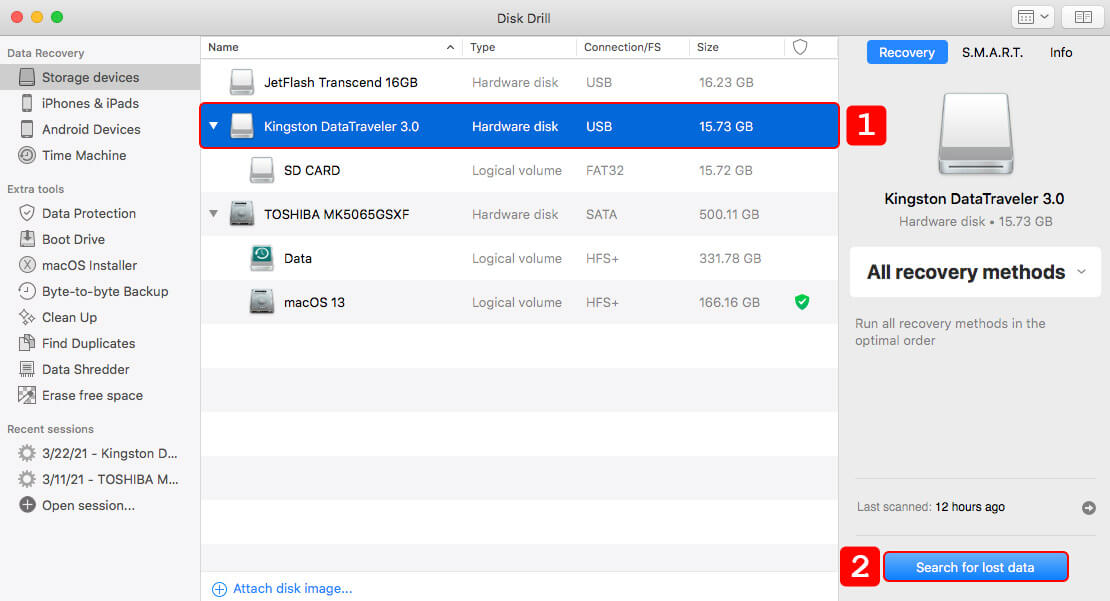Click large Kingston drive image
The width and height of the screenshot is (1110, 601).
975,134
